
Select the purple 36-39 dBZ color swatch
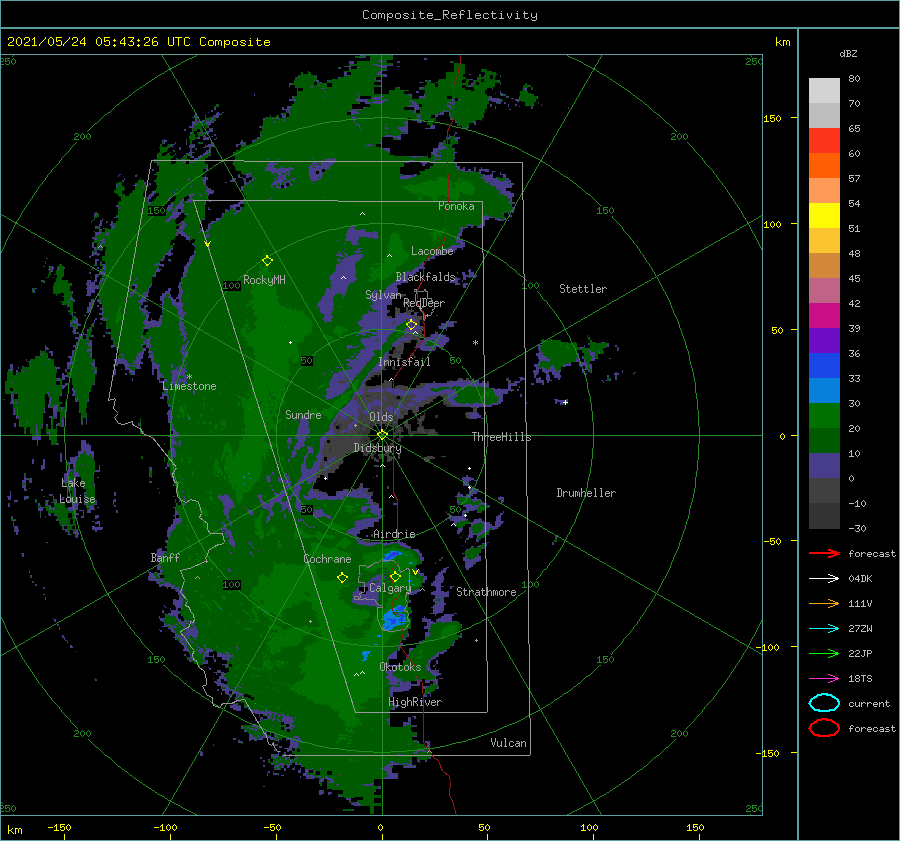(824, 340)
